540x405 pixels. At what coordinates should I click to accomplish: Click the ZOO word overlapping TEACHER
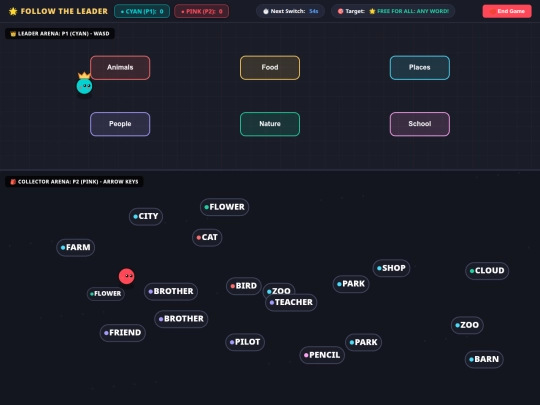pyautogui.click(x=279, y=289)
